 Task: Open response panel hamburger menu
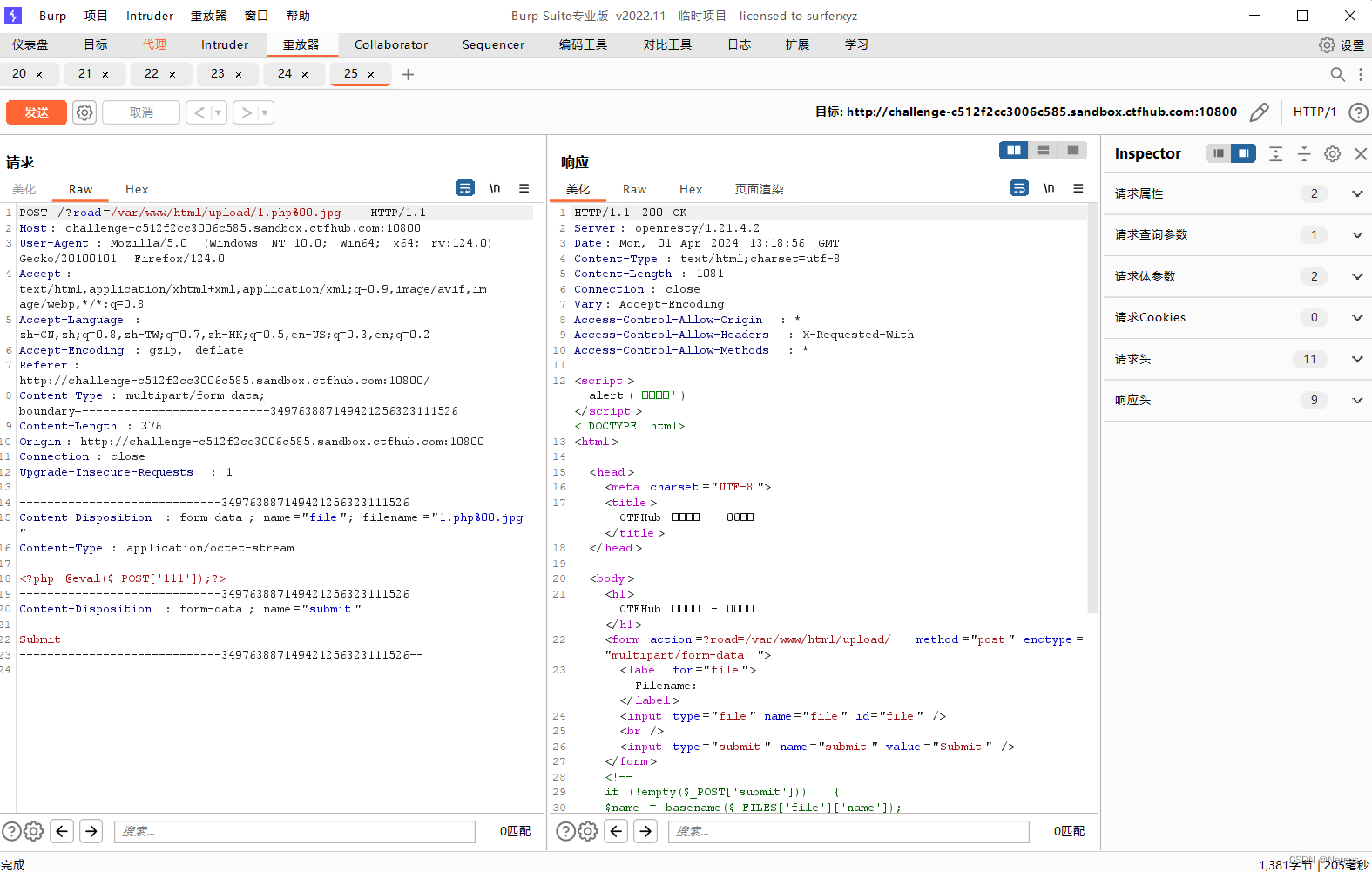1078,187
